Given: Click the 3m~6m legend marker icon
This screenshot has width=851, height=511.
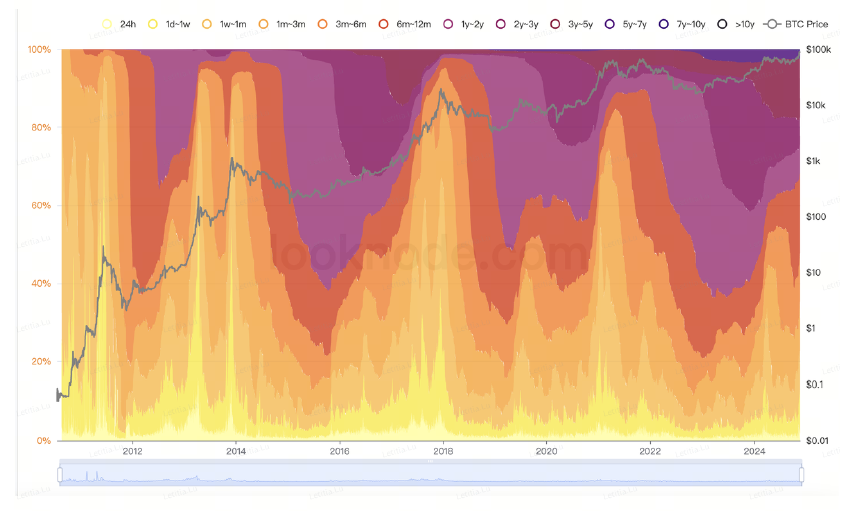Looking at the screenshot, I should click(x=322, y=23).
